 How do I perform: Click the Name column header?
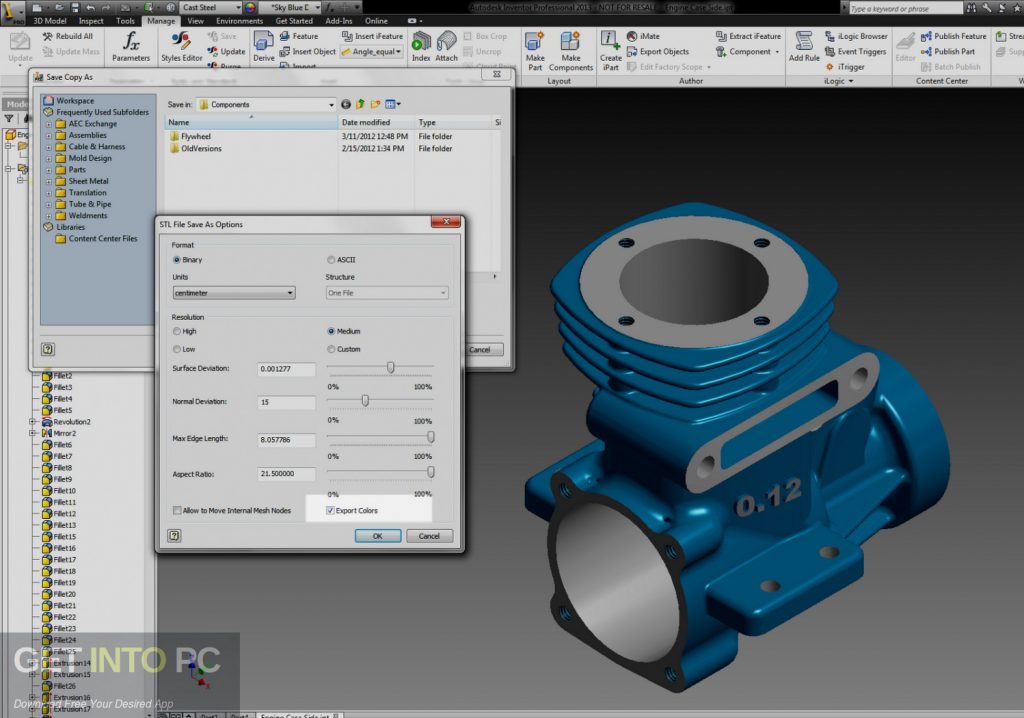[x=251, y=122]
